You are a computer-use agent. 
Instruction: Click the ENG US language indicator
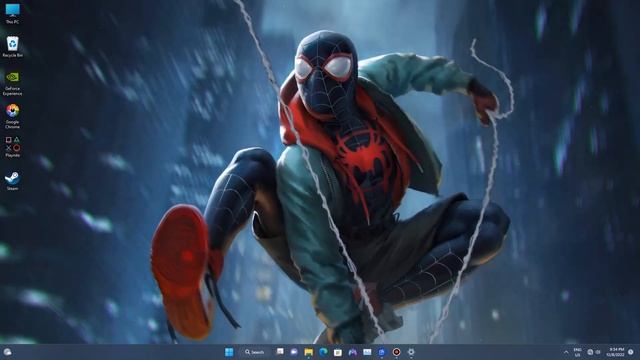(x=578, y=352)
